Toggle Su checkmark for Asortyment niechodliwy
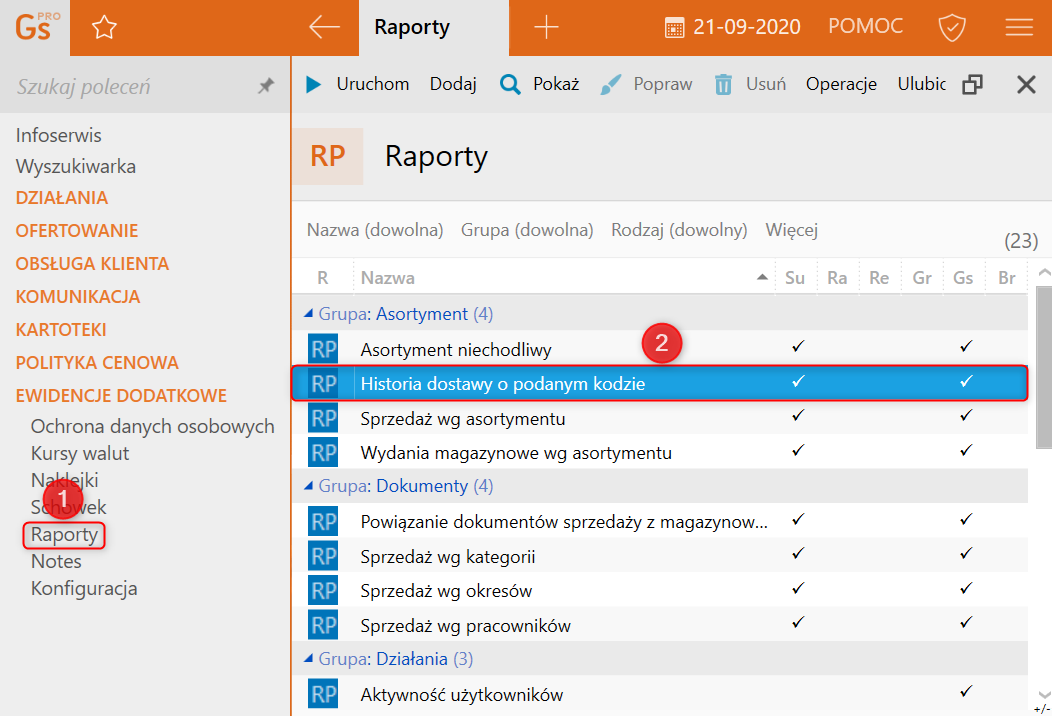This screenshot has height=716, width=1052. [797, 348]
